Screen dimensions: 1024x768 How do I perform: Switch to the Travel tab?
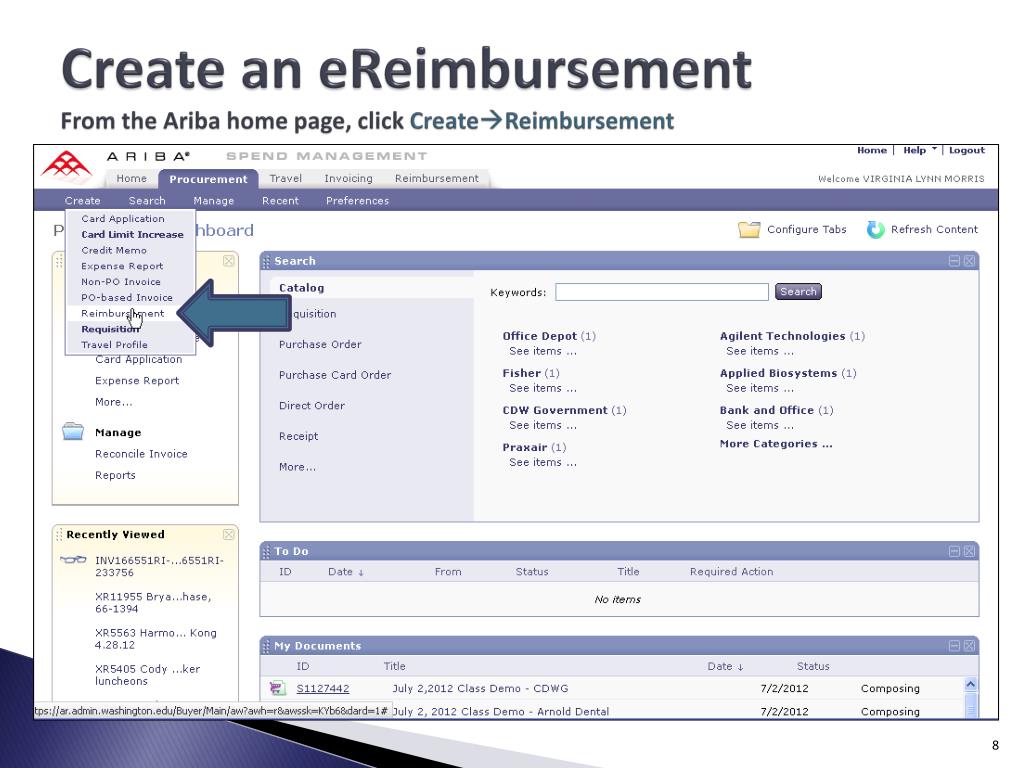[285, 178]
